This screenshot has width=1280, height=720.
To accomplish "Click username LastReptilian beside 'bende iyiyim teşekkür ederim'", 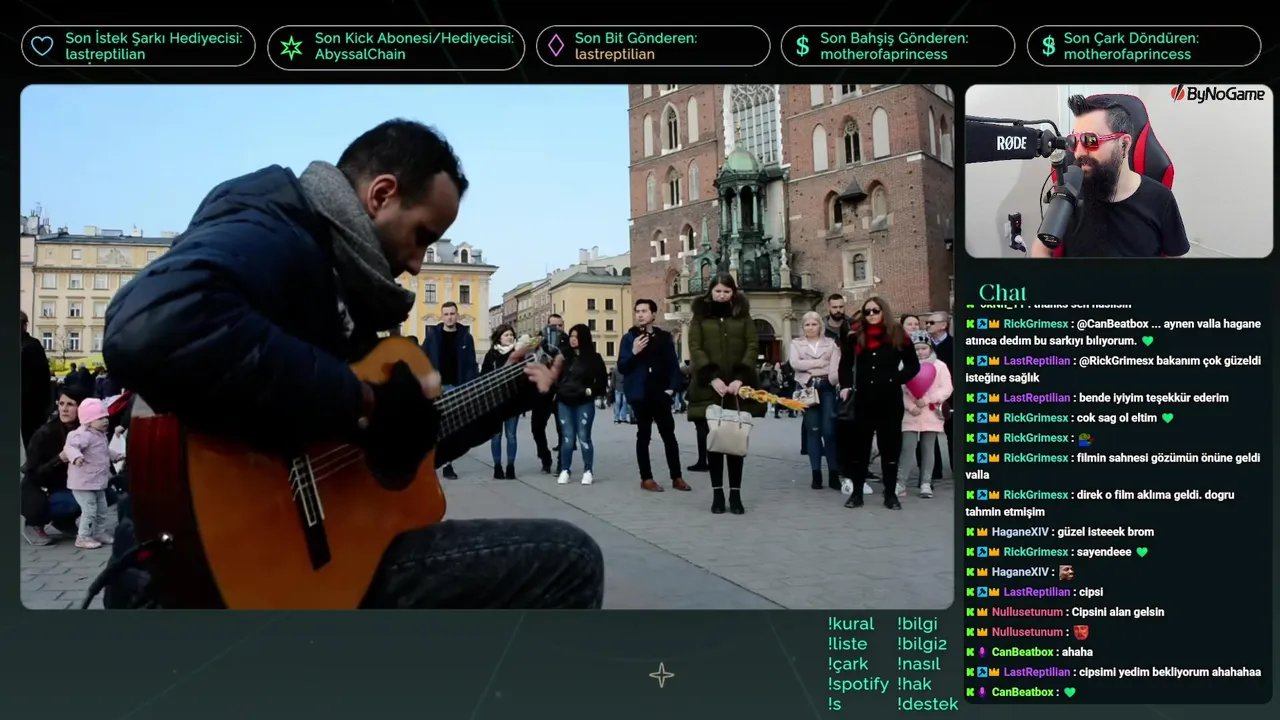I will [x=1037, y=398].
